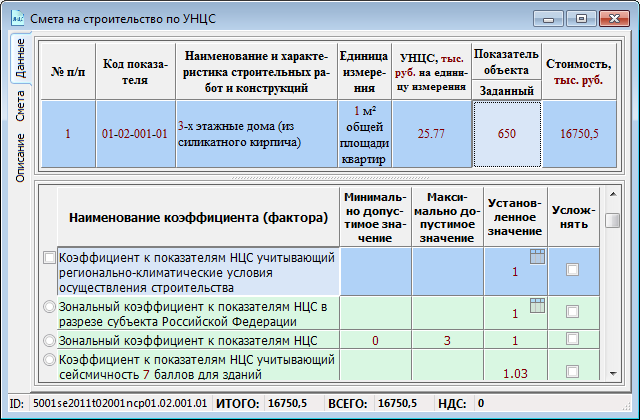Image resolution: width=640 pixels, height=420 pixels.
Task: Click the НДС value 0 in status bar
Action: click(x=481, y=404)
